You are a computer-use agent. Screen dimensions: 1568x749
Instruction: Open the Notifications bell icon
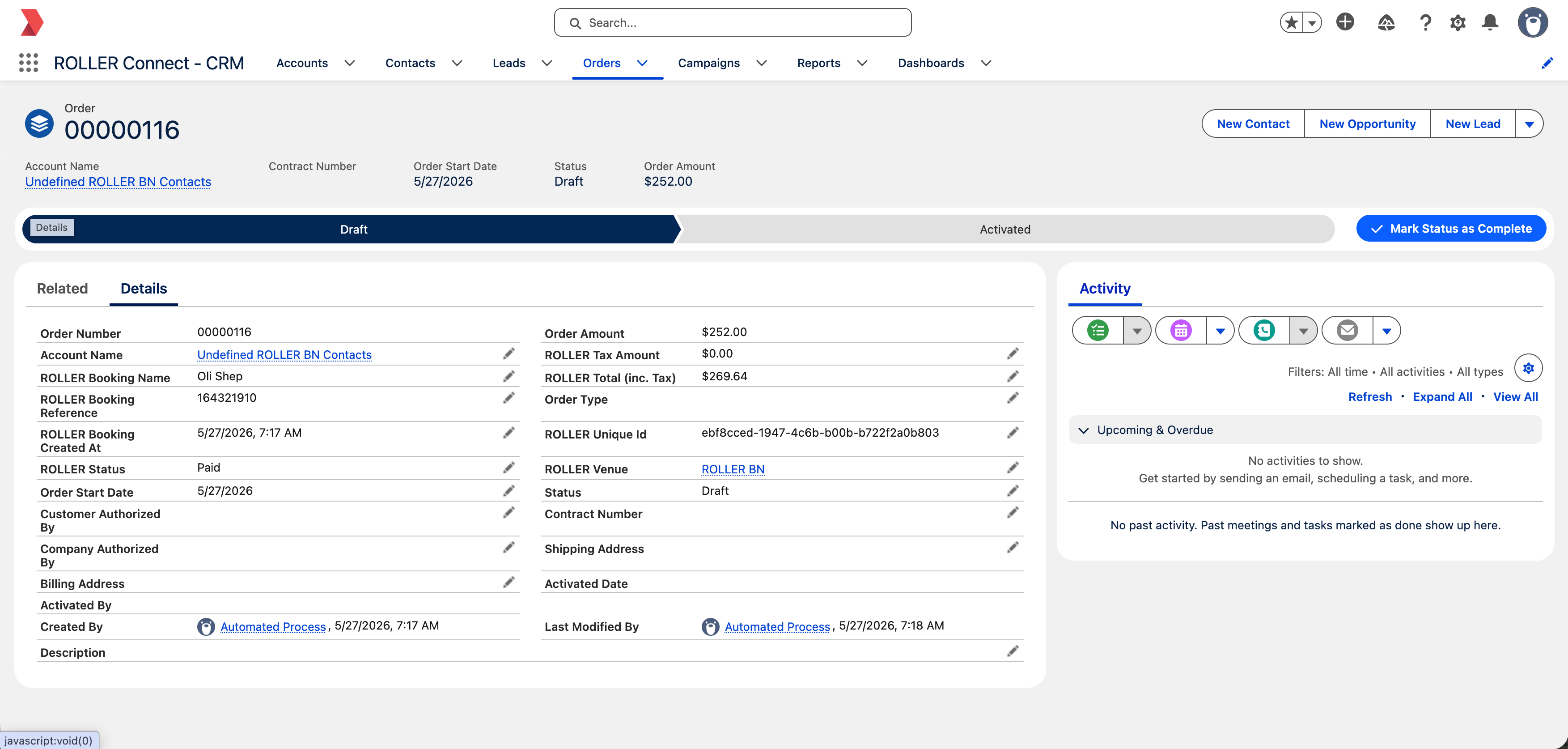click(x=1490, y=23)
